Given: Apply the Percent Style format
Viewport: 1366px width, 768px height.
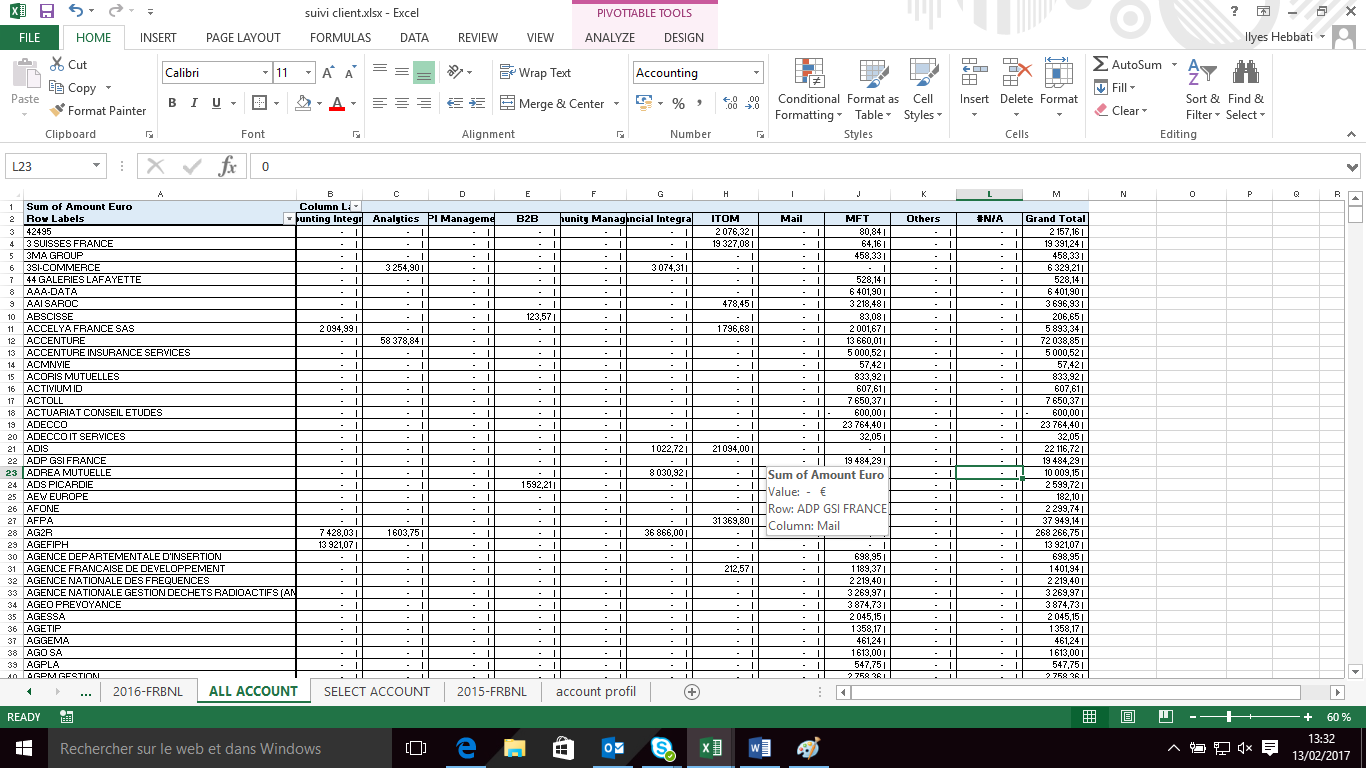Looking at the screenshot, I should 678,103.
